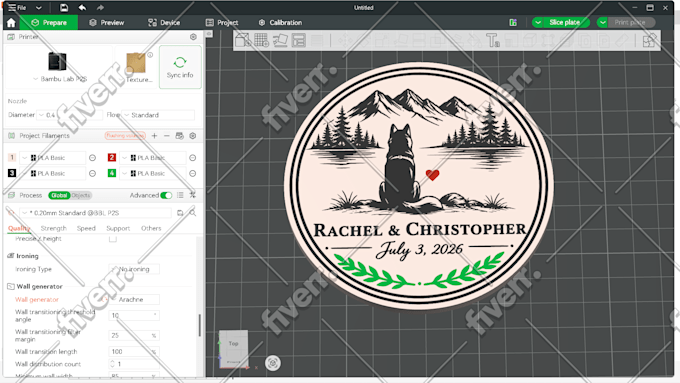This screenshot has width=680, height=383.
Task: Select the Lay on face tool
Action: [400, 40]
